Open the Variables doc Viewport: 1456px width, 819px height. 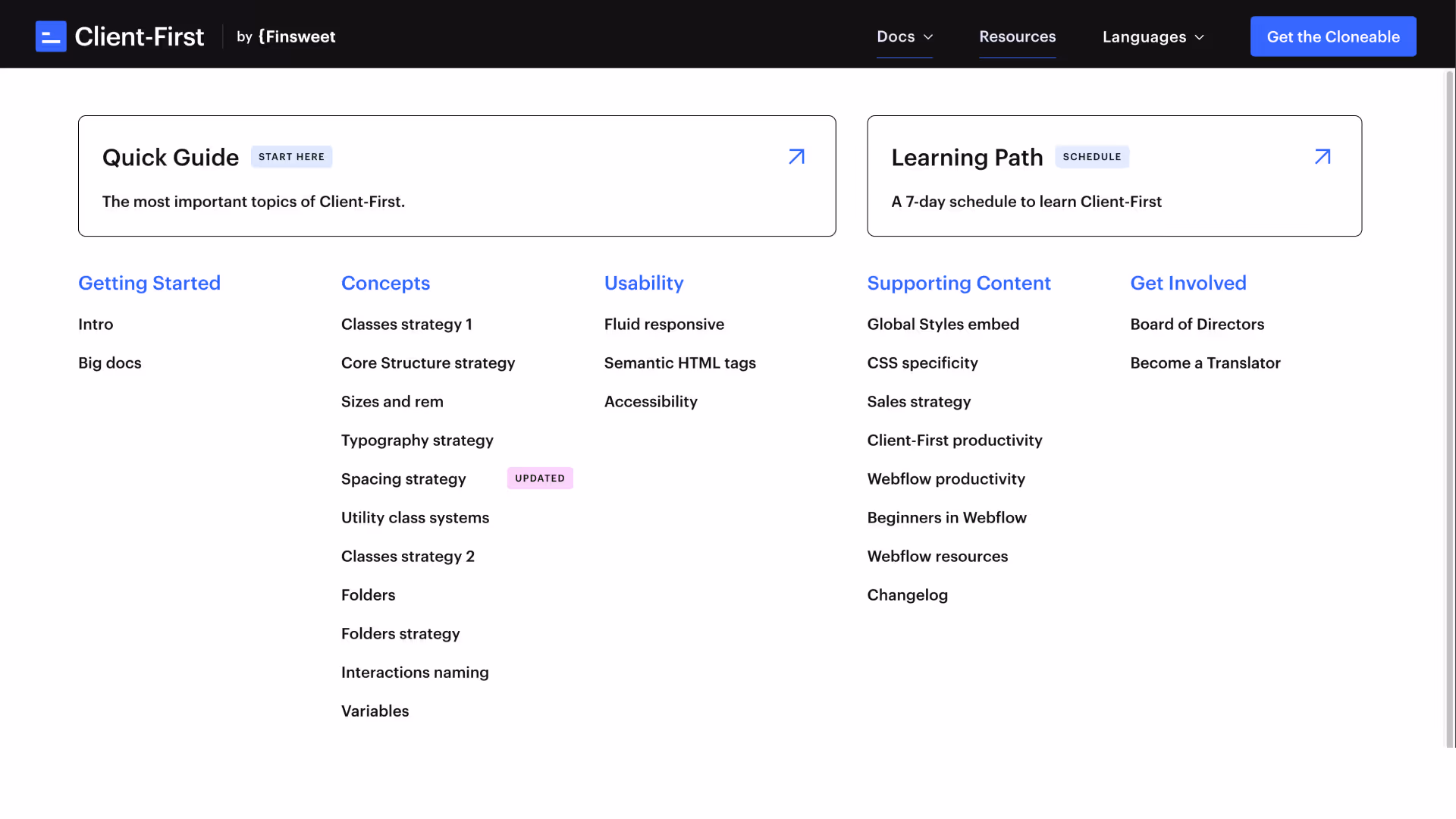point(375,711)
